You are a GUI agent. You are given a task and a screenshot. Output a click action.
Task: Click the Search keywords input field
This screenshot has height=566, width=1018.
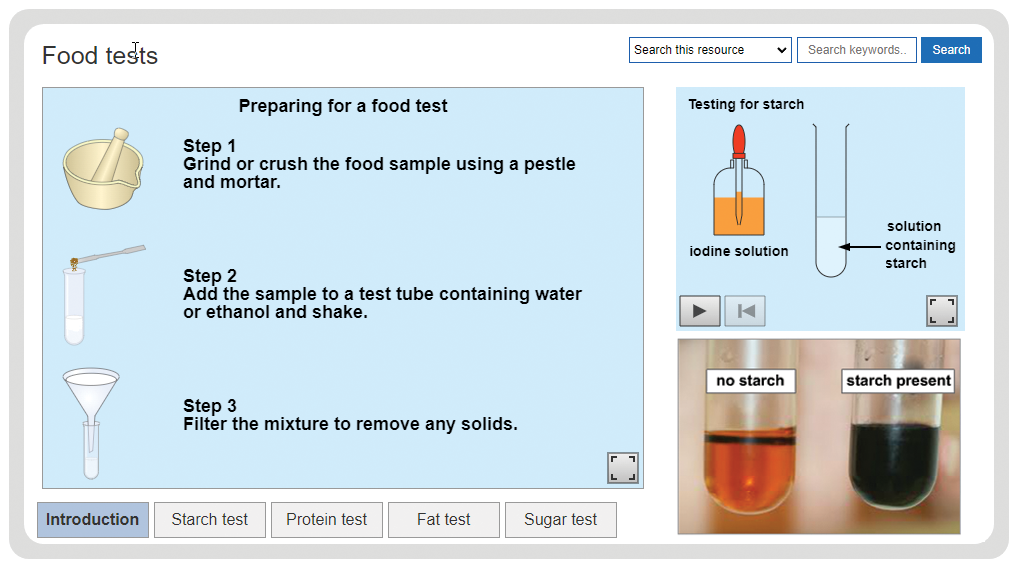pos(856,50)
